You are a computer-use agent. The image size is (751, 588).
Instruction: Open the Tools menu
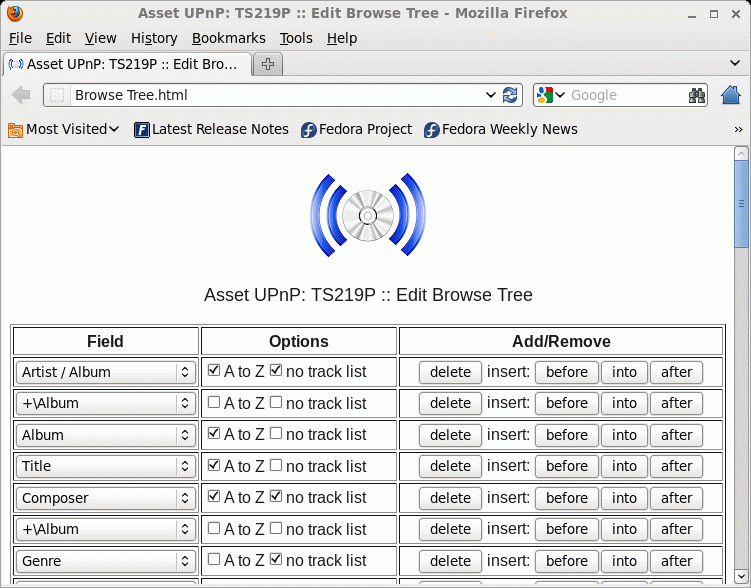tap(296, 38)
